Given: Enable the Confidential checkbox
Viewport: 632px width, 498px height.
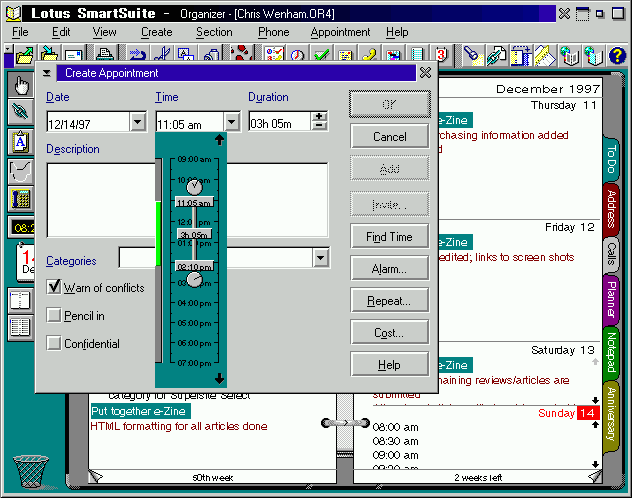Looking at the screenshot, I should coord(54,343).
